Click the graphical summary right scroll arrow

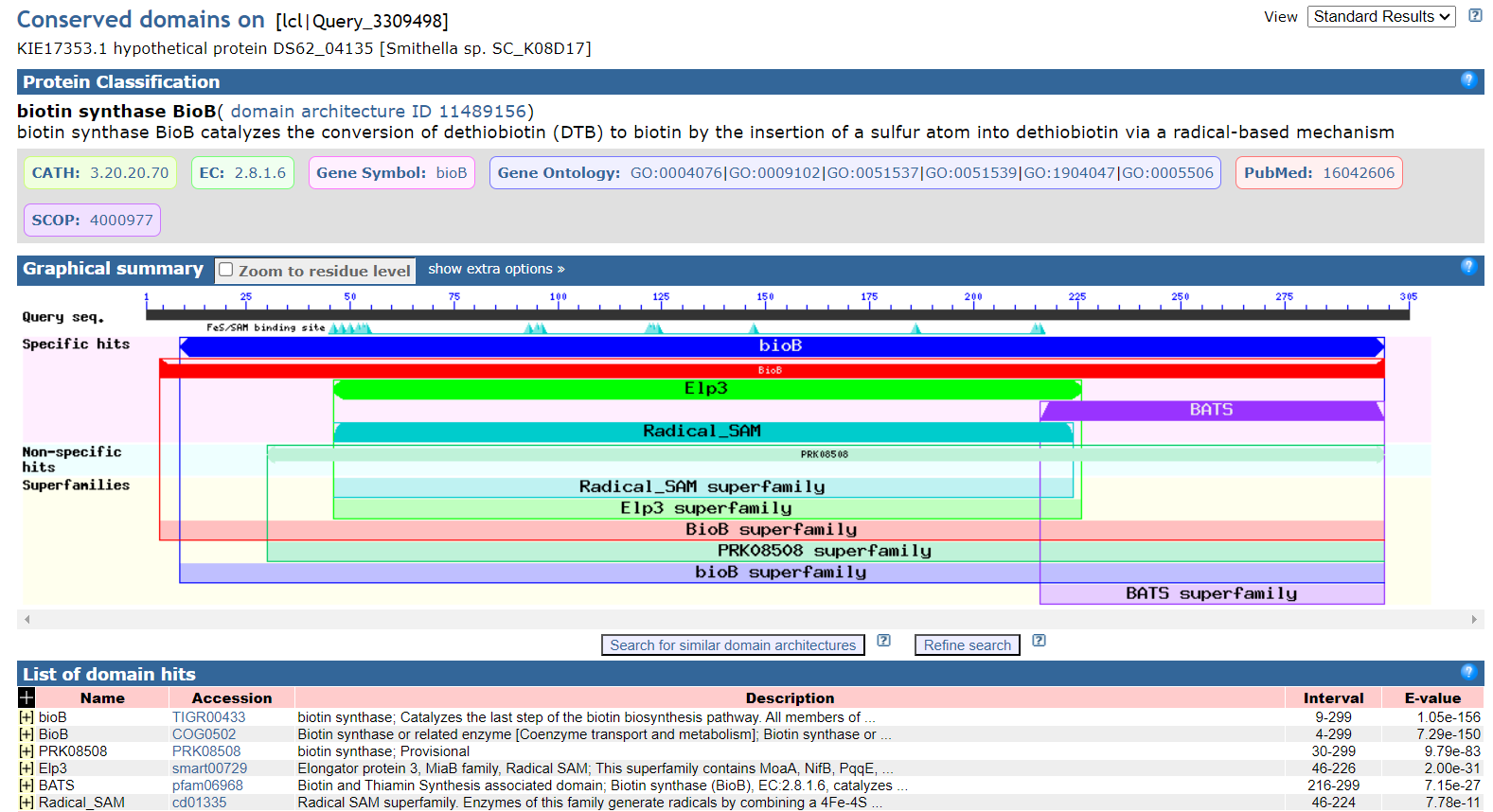(1474, 619)
